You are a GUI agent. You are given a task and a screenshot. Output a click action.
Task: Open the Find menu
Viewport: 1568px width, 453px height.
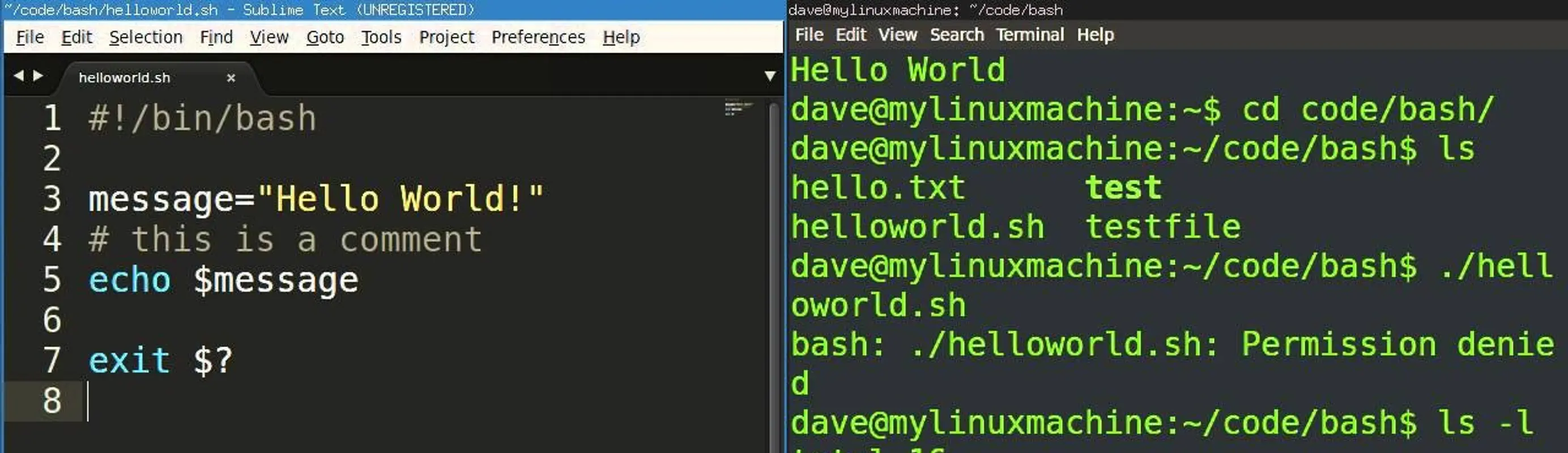click(216, 37)
